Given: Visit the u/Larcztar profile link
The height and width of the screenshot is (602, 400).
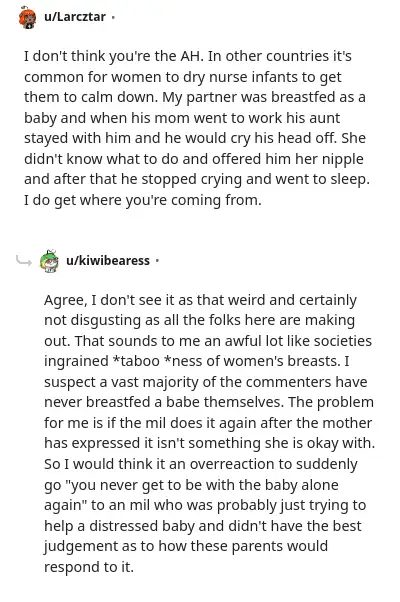Looking at the screenshot, I should pyautogui.click(x=75, y=17).
